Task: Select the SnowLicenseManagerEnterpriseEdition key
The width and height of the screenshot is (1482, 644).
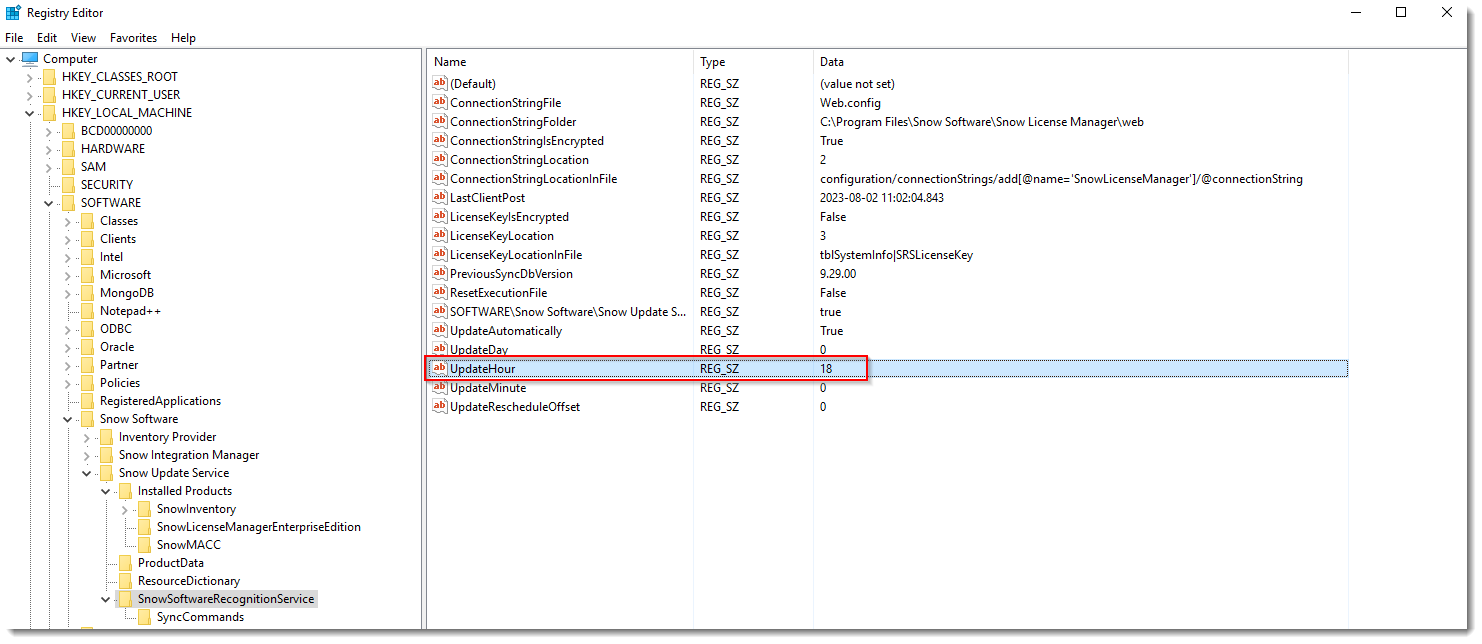Action: 259,527
